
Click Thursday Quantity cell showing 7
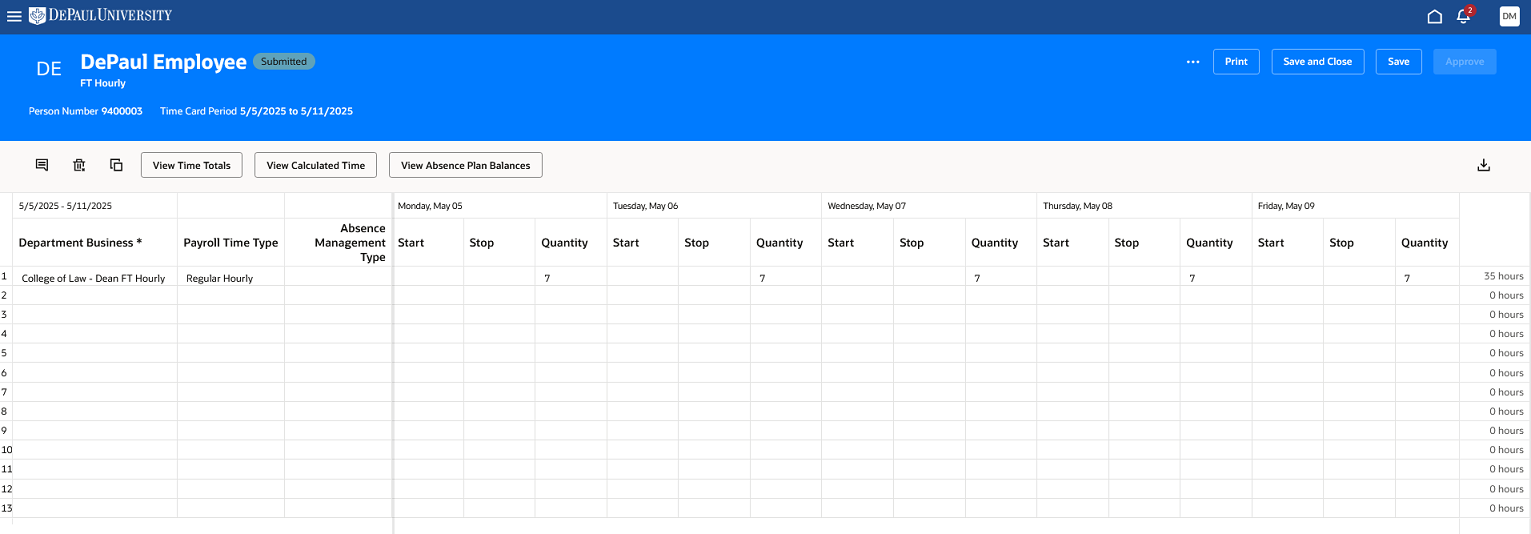1216,277
